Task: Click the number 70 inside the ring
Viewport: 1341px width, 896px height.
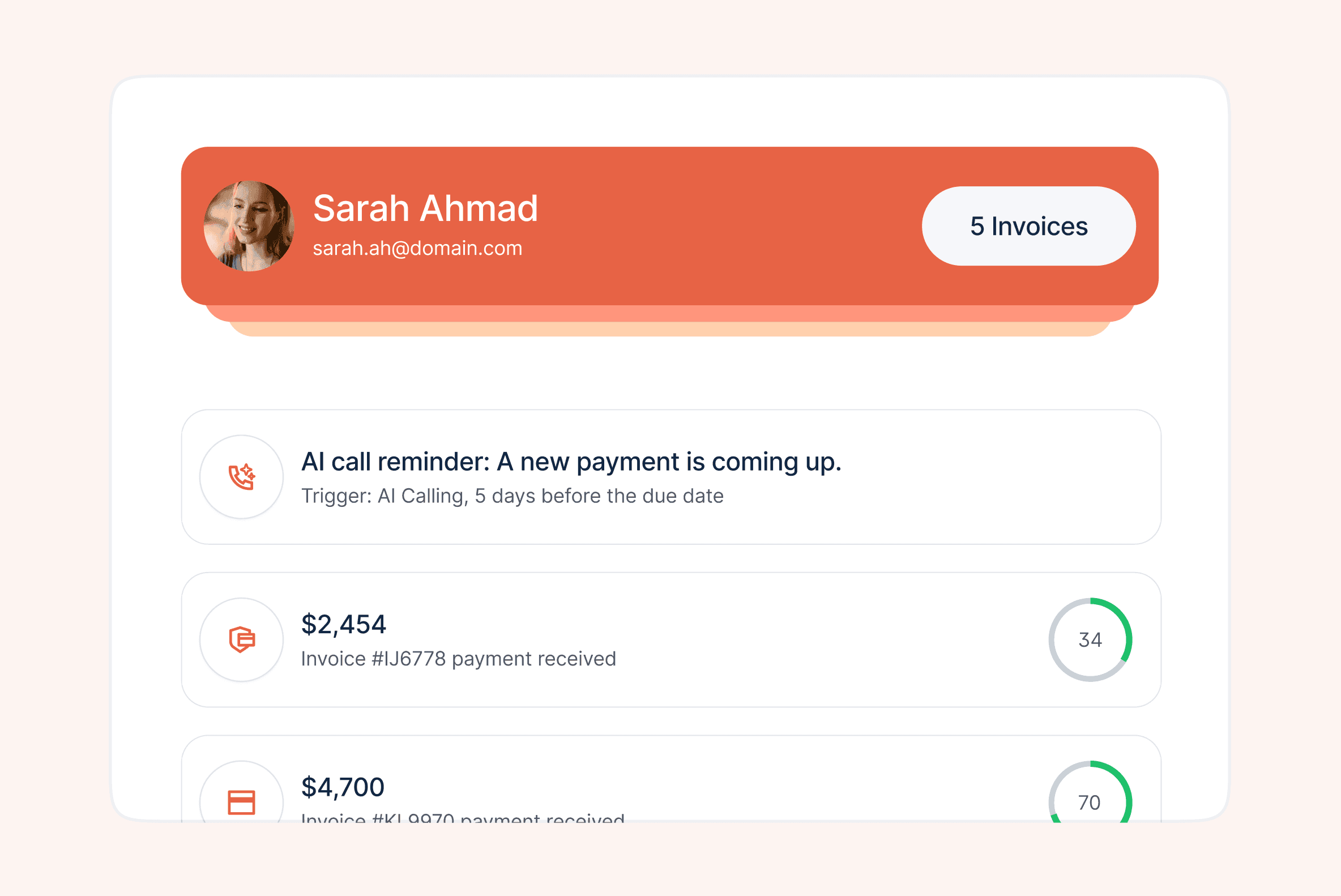Action: (x=1090, y=803)
